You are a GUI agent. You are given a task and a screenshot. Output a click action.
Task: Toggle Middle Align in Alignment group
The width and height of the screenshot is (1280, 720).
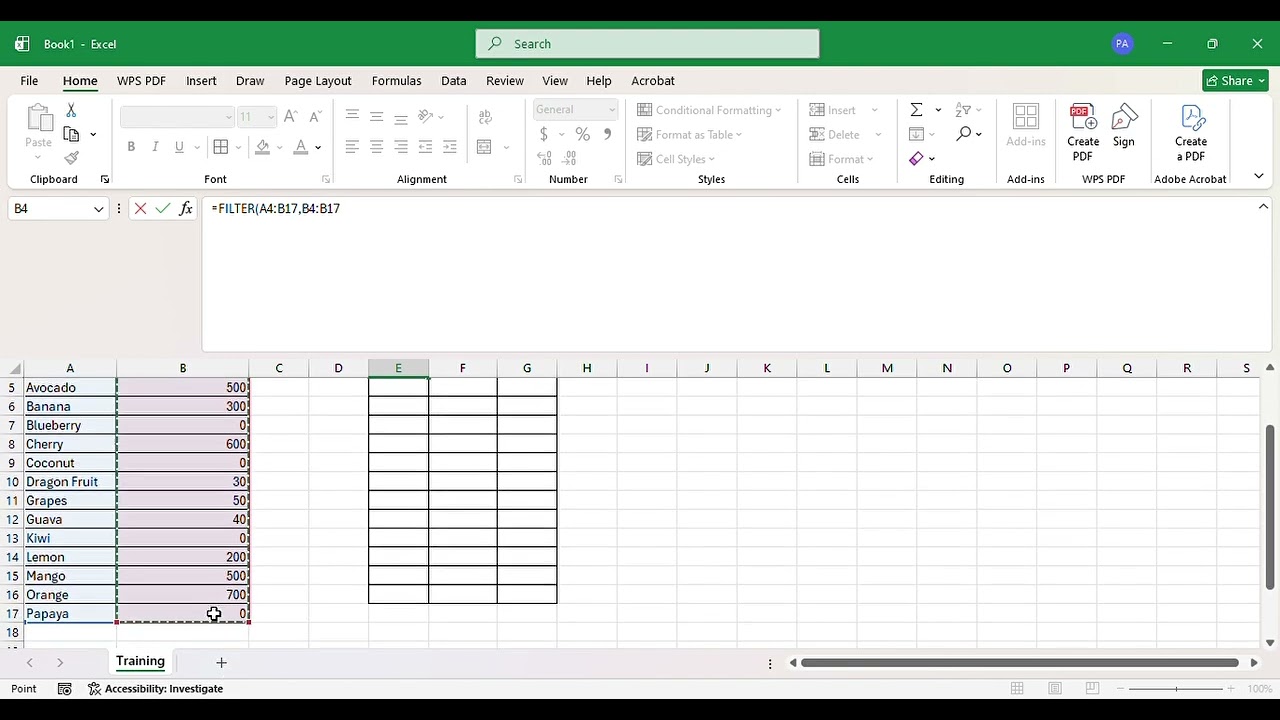pos(376,117)
